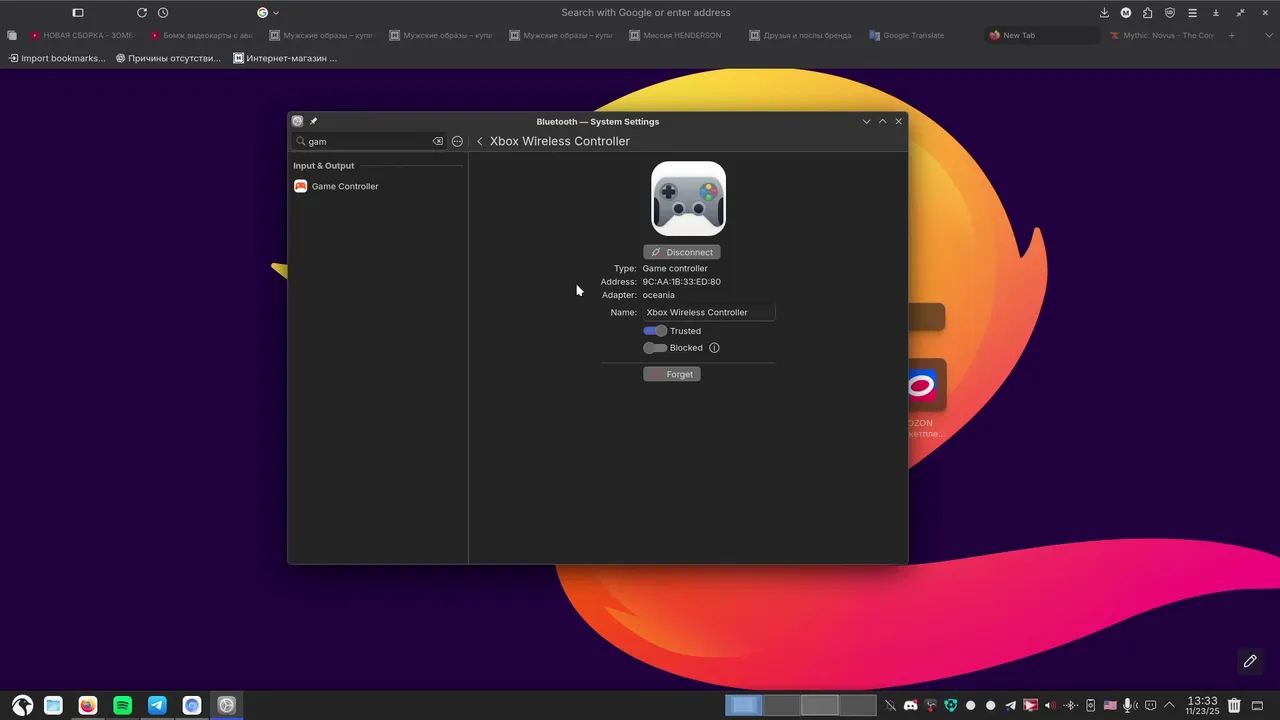1280x720 pixels.
Task: Open the file manager taskbar icon
Action: pyautogui.click(x=53, y=705)
